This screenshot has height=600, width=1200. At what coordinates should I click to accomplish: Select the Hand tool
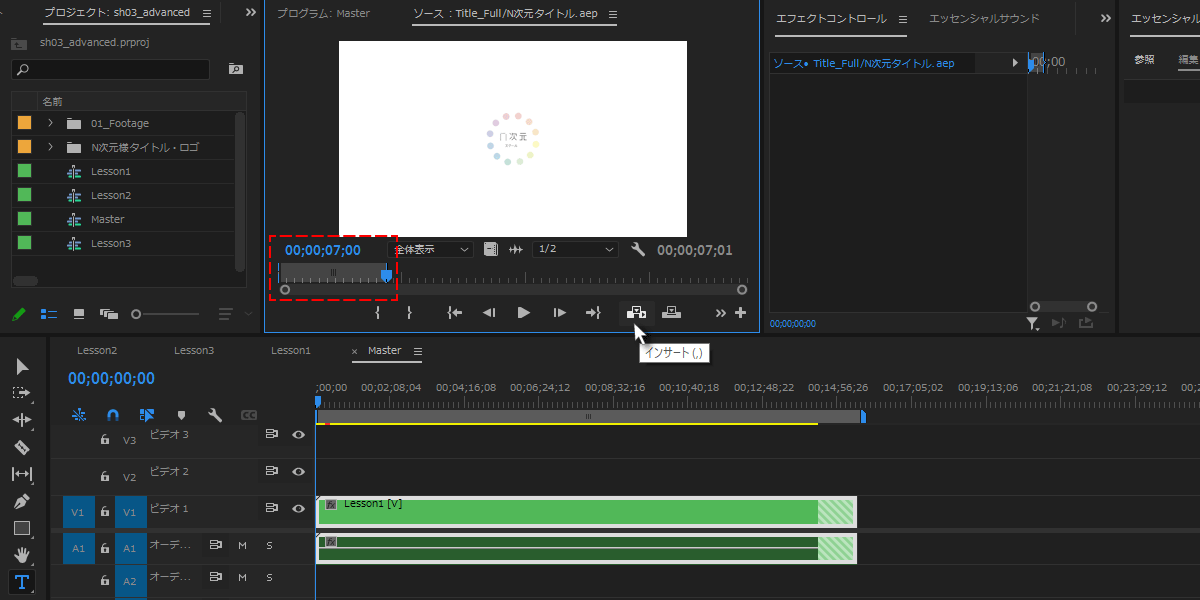pos(22,555)
